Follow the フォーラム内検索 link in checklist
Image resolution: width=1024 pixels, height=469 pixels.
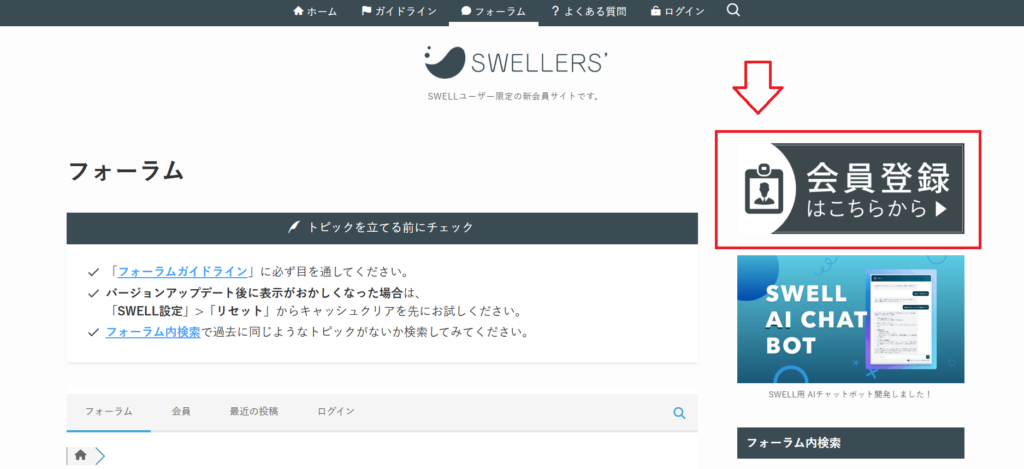tap(153, 332)
